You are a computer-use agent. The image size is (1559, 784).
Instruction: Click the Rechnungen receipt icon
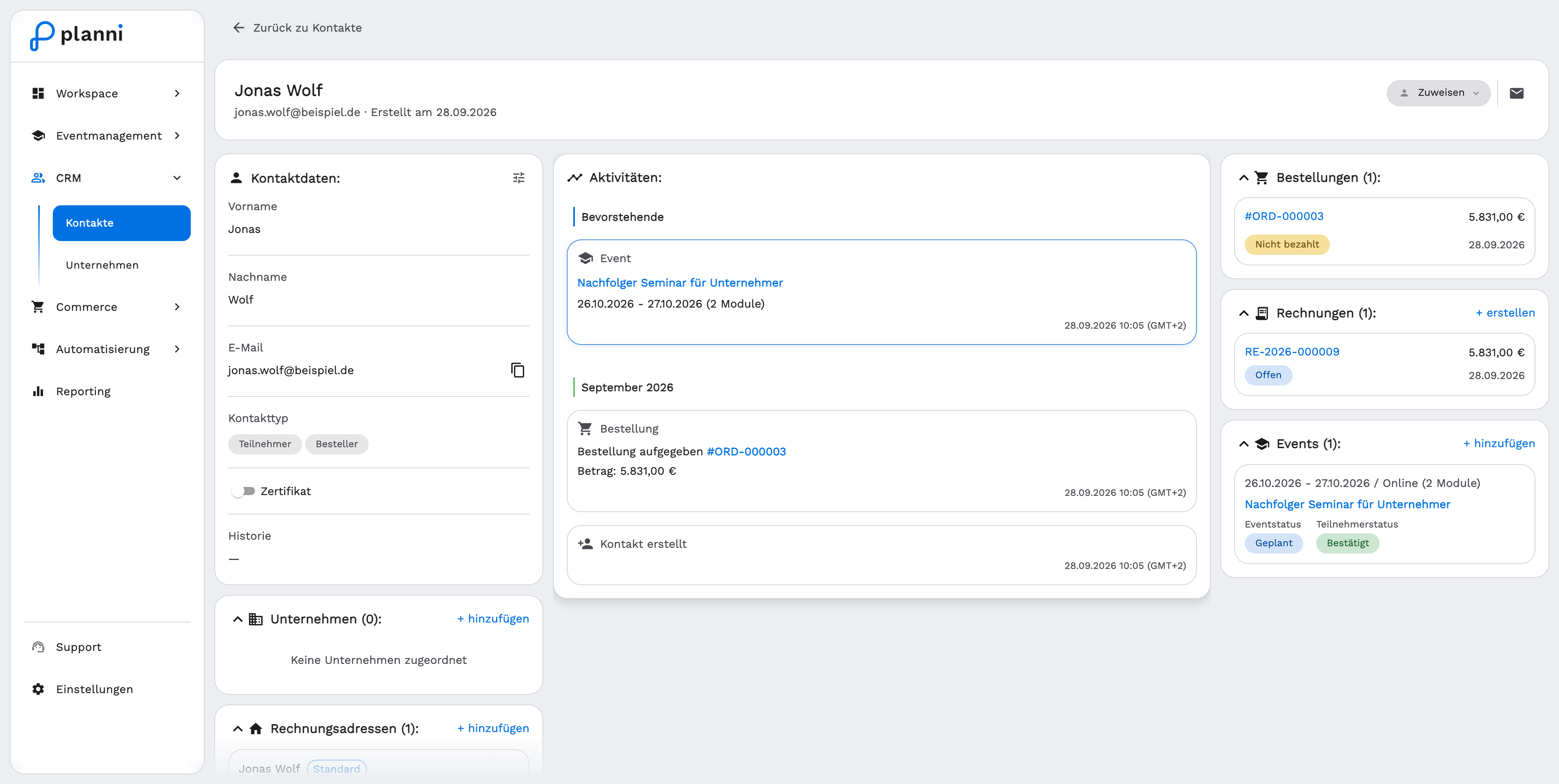click(1262, 313)
